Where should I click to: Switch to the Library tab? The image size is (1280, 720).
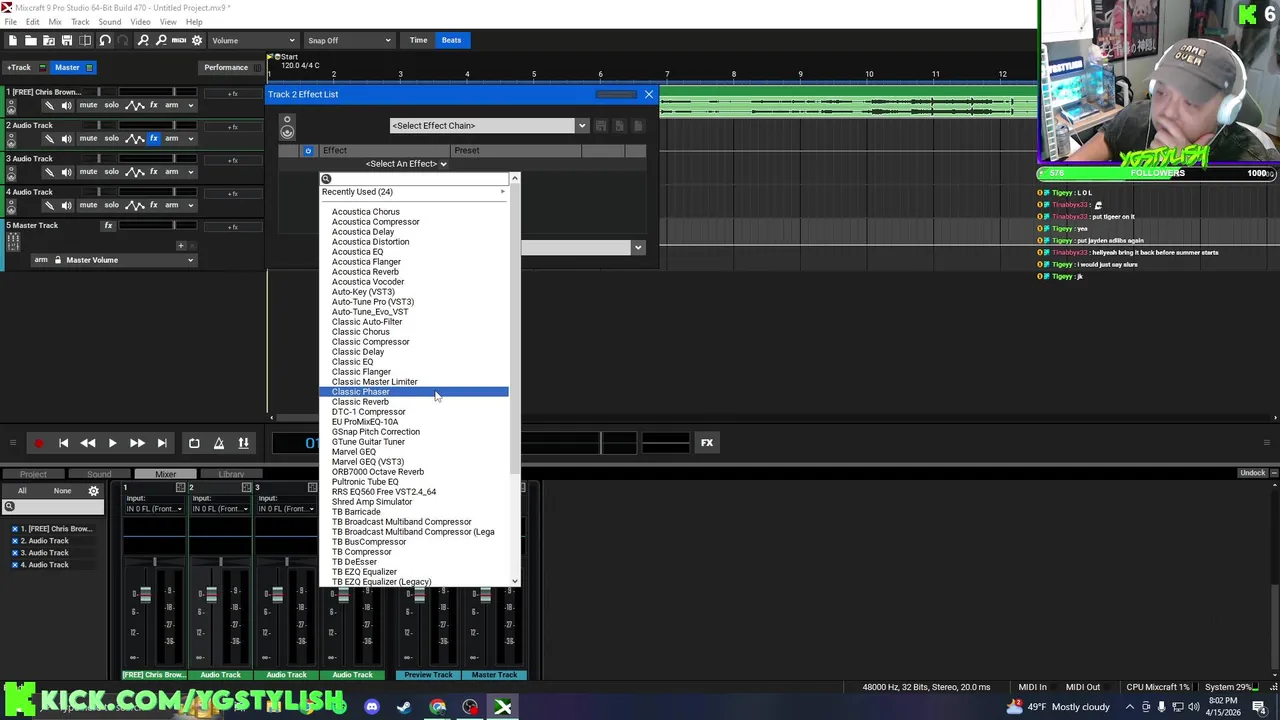pyautogui.click(x=231, y=474)
